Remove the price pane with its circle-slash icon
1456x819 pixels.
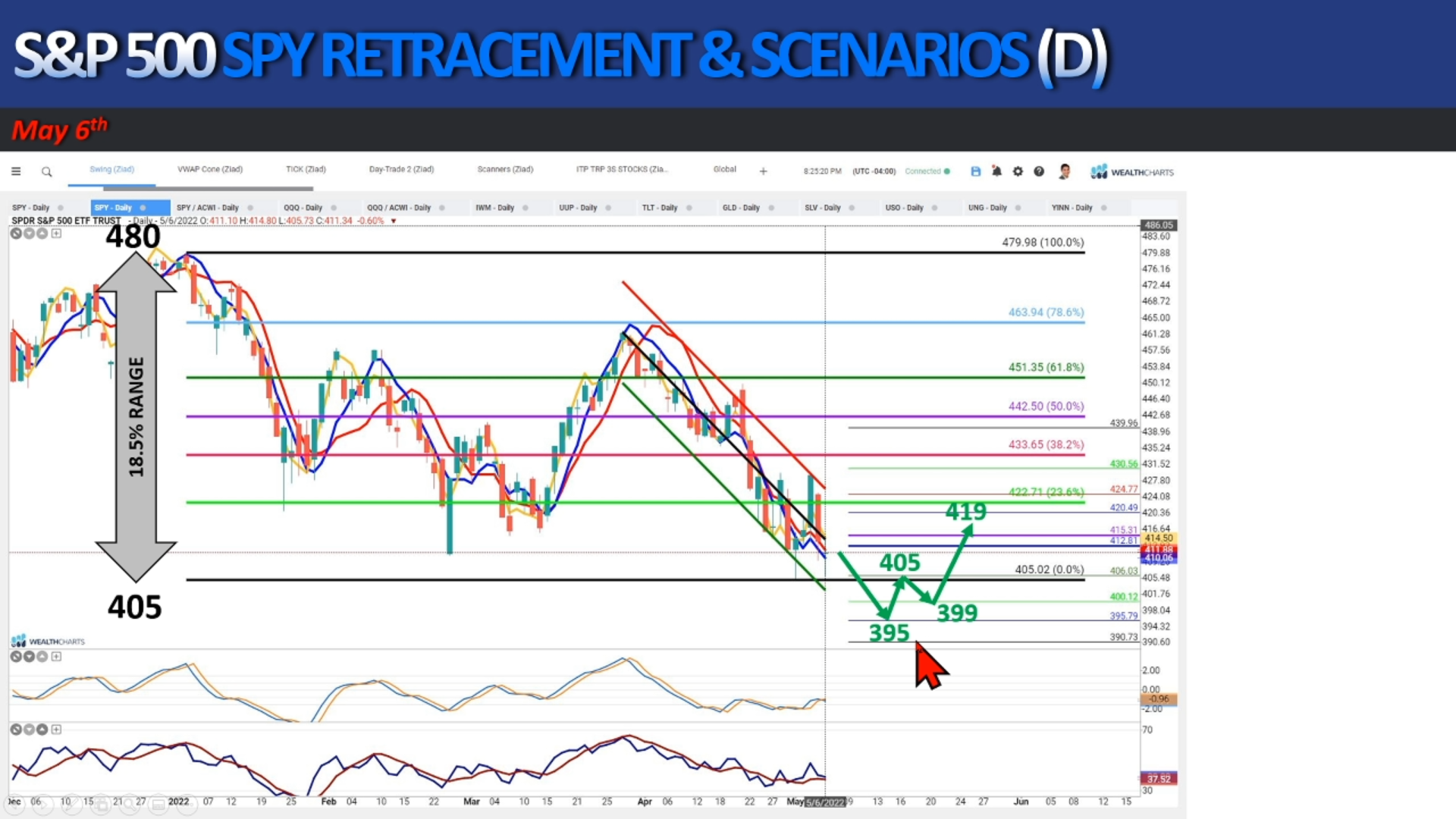(16, 234)
